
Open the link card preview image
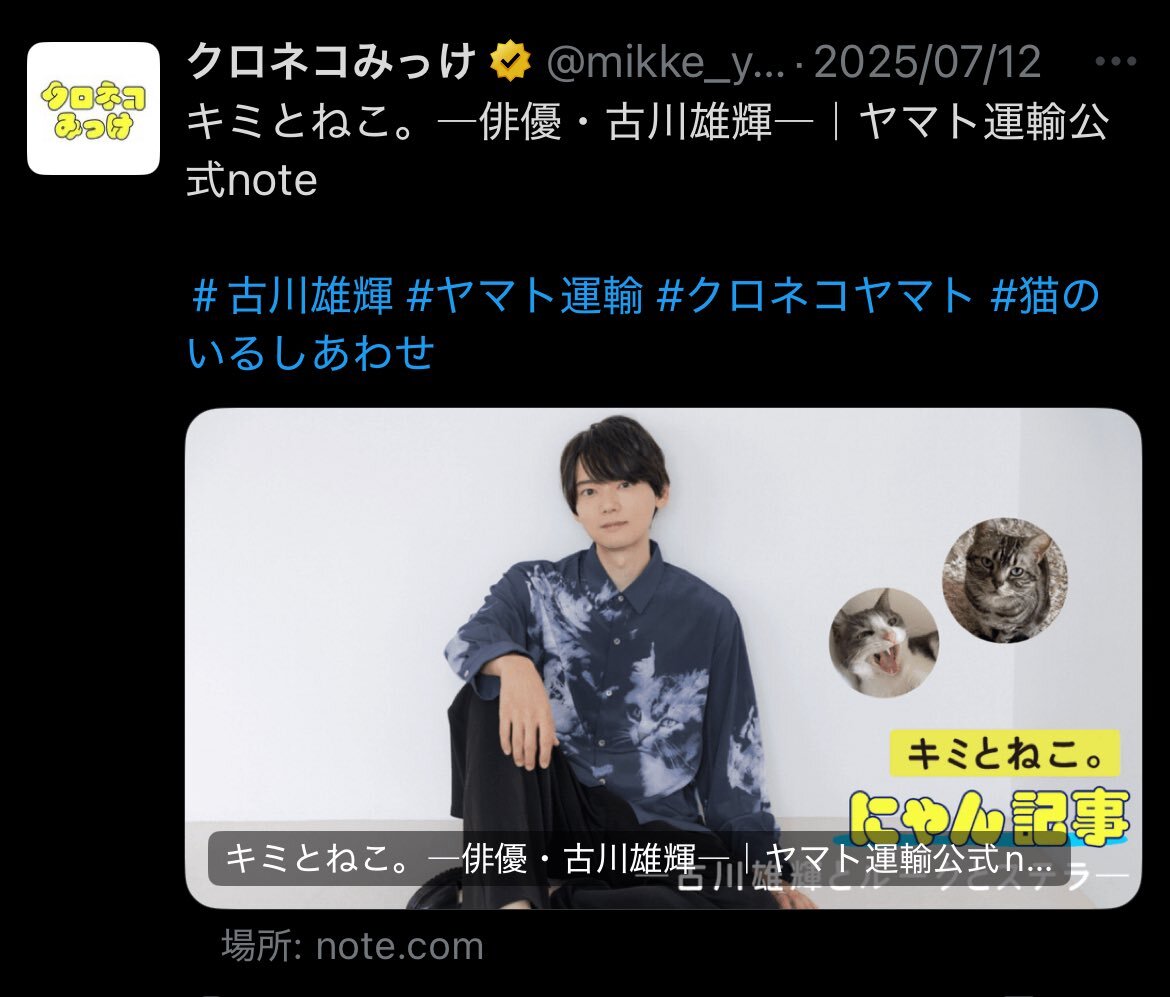click(663, 658)
